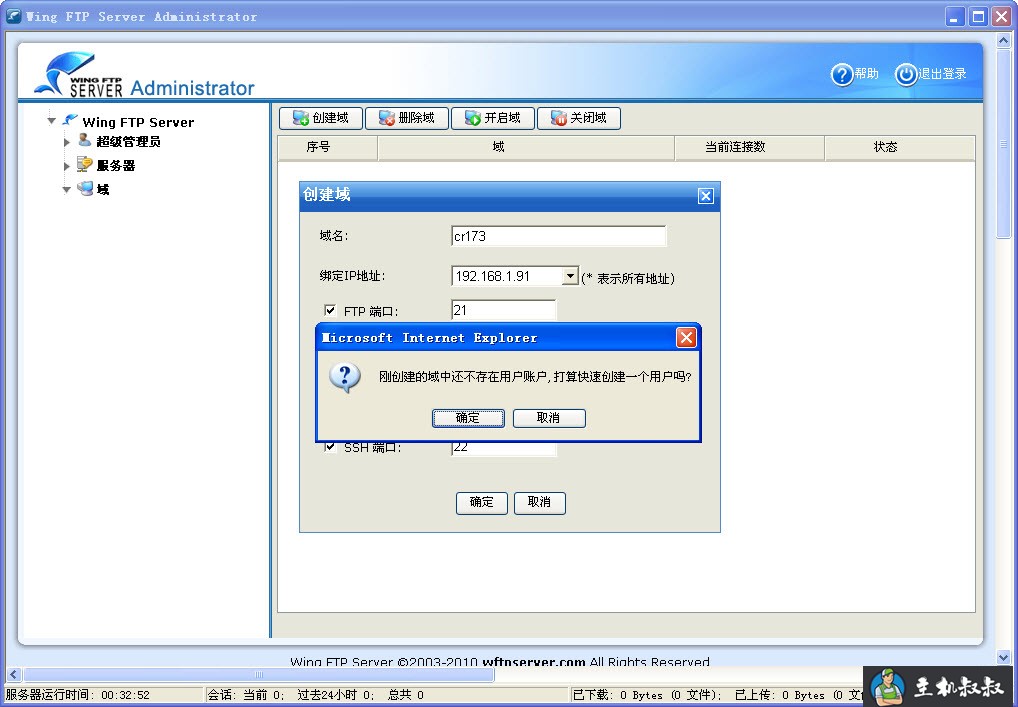Click 确定 at bottom of 创建域 dialog
The image size is (1018, 707).
(x=482, y=502)
